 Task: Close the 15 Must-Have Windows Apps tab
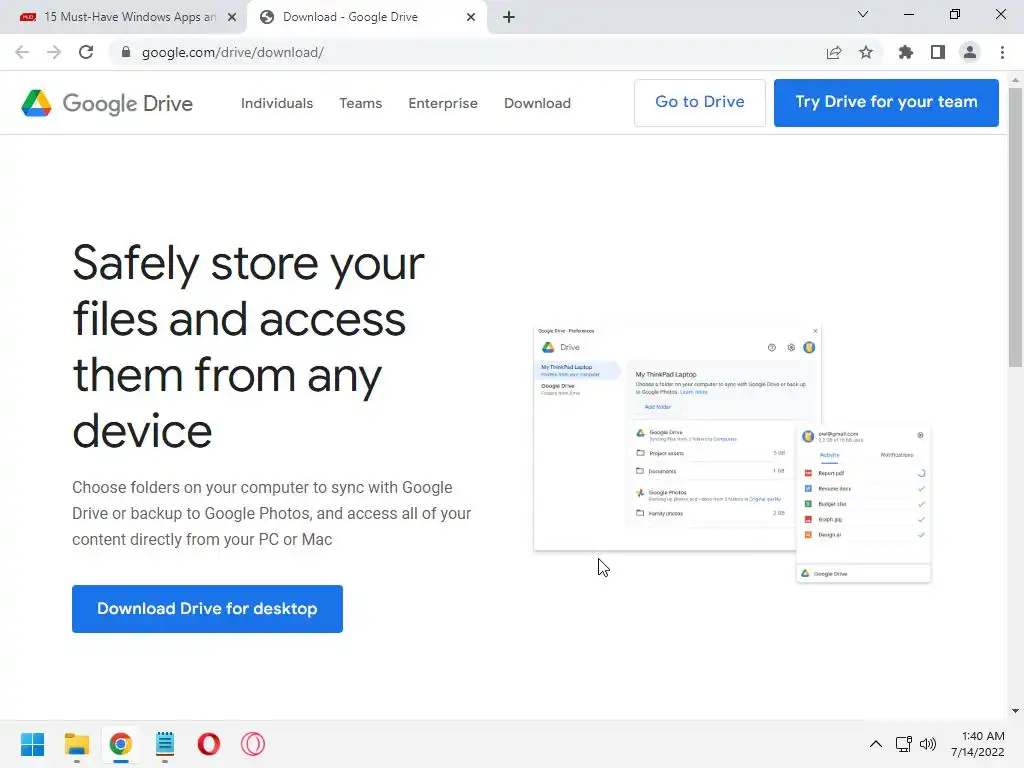[232, 17]
